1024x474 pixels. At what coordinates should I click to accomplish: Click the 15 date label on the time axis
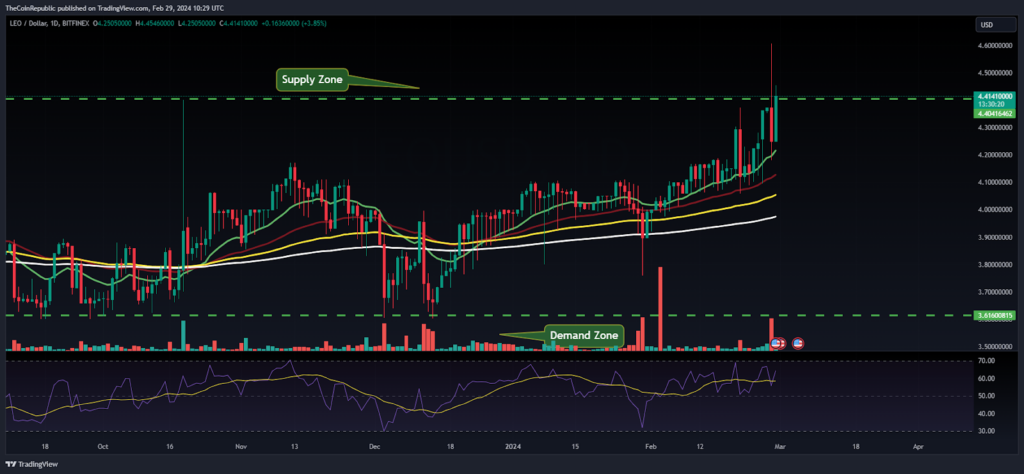575,448
